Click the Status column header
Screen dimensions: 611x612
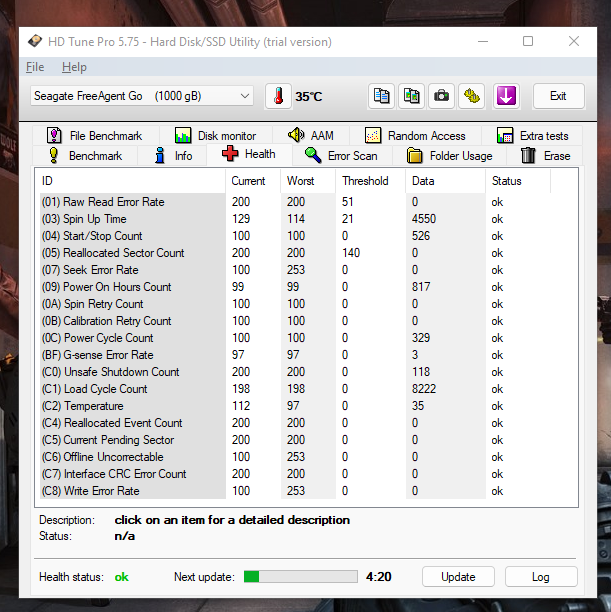[x=518, y=181]
